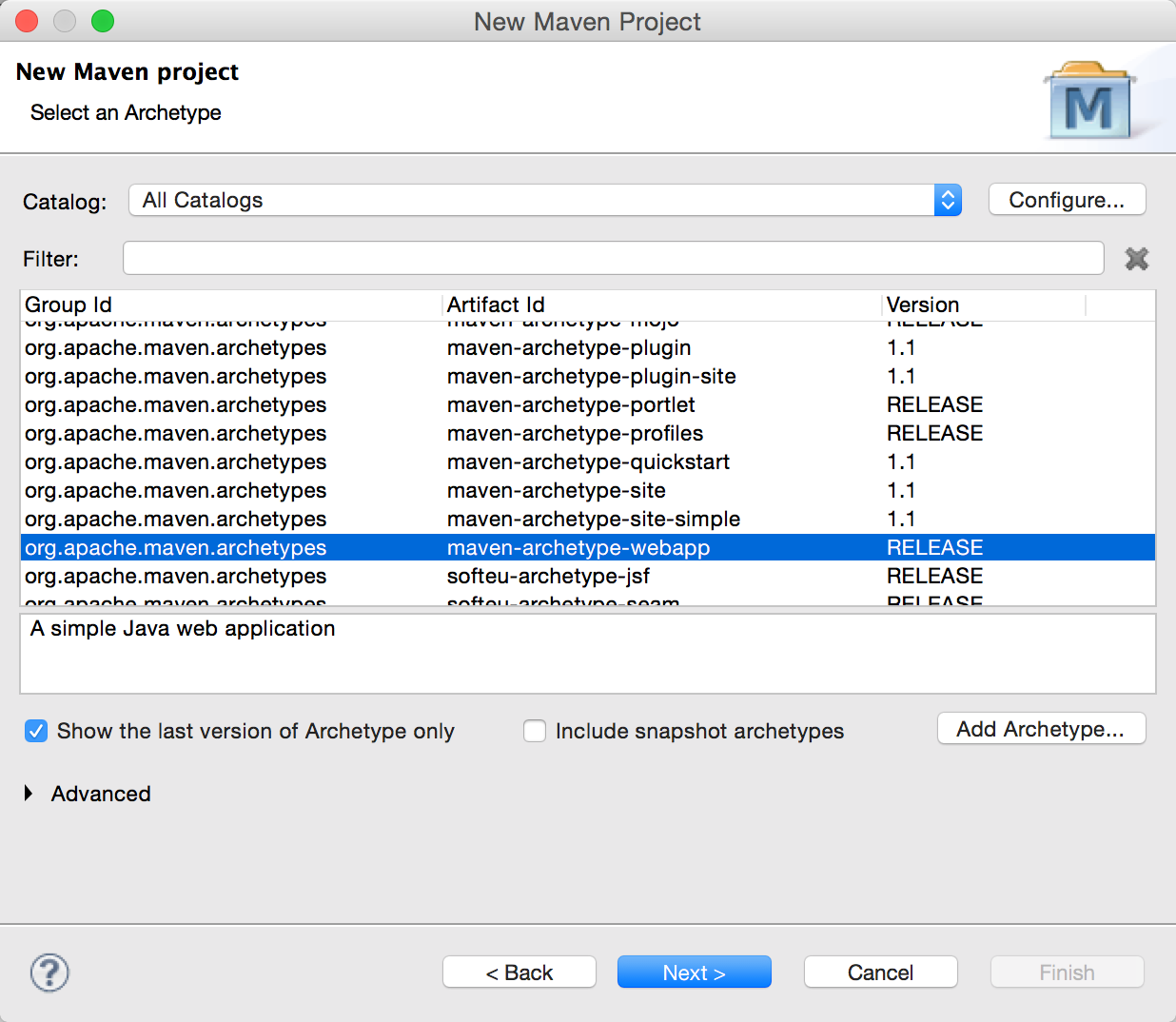Select the softeu-archetype-jsf row
1176x1022 pixels.
[x=588, y=576]
